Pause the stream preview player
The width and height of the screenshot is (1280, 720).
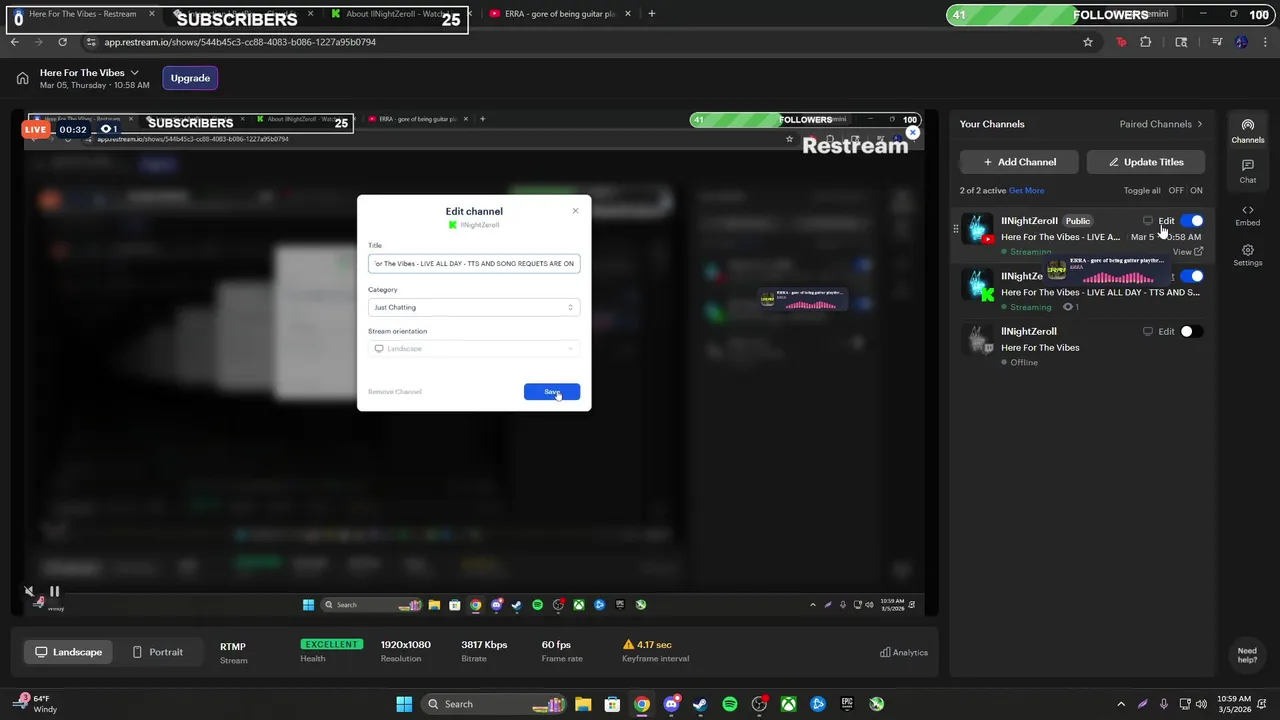coord(54,591)
